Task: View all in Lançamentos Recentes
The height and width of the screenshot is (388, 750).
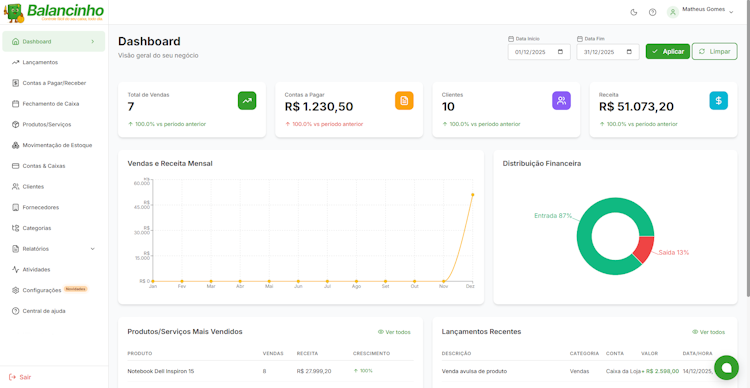Action: pos(708,332)
